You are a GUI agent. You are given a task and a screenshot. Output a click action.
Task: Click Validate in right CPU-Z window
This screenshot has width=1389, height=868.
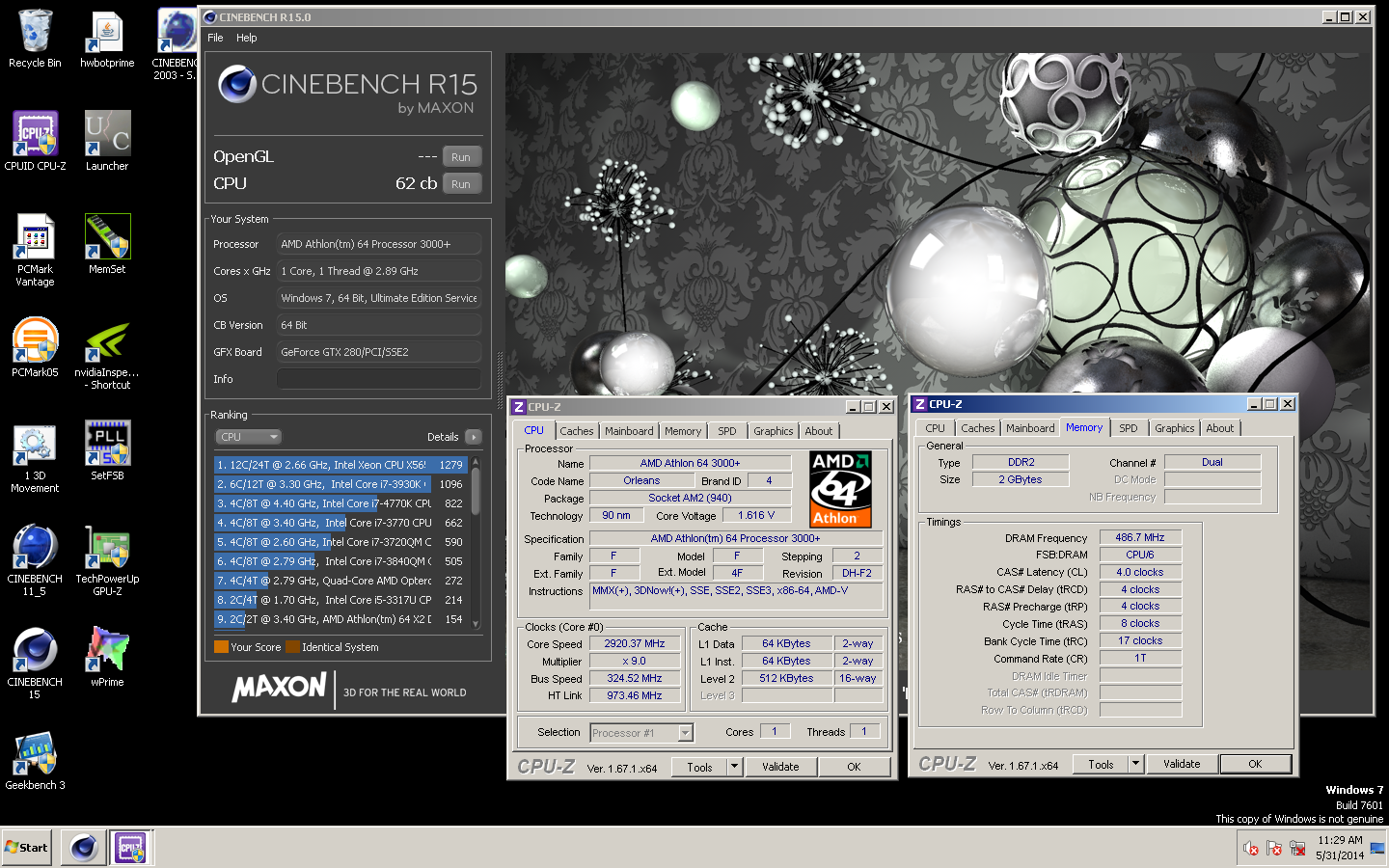[1182, 764]
